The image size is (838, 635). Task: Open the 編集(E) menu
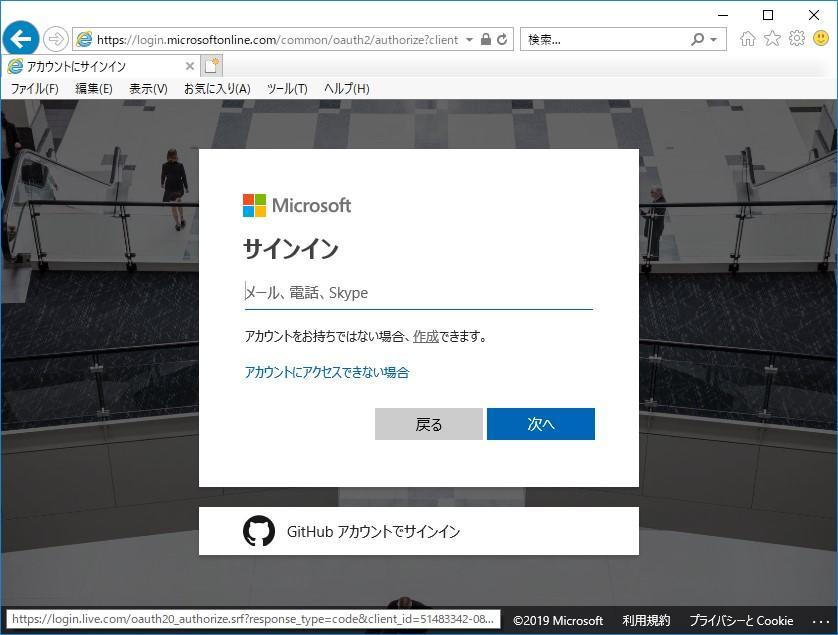(x=94, y=89)
